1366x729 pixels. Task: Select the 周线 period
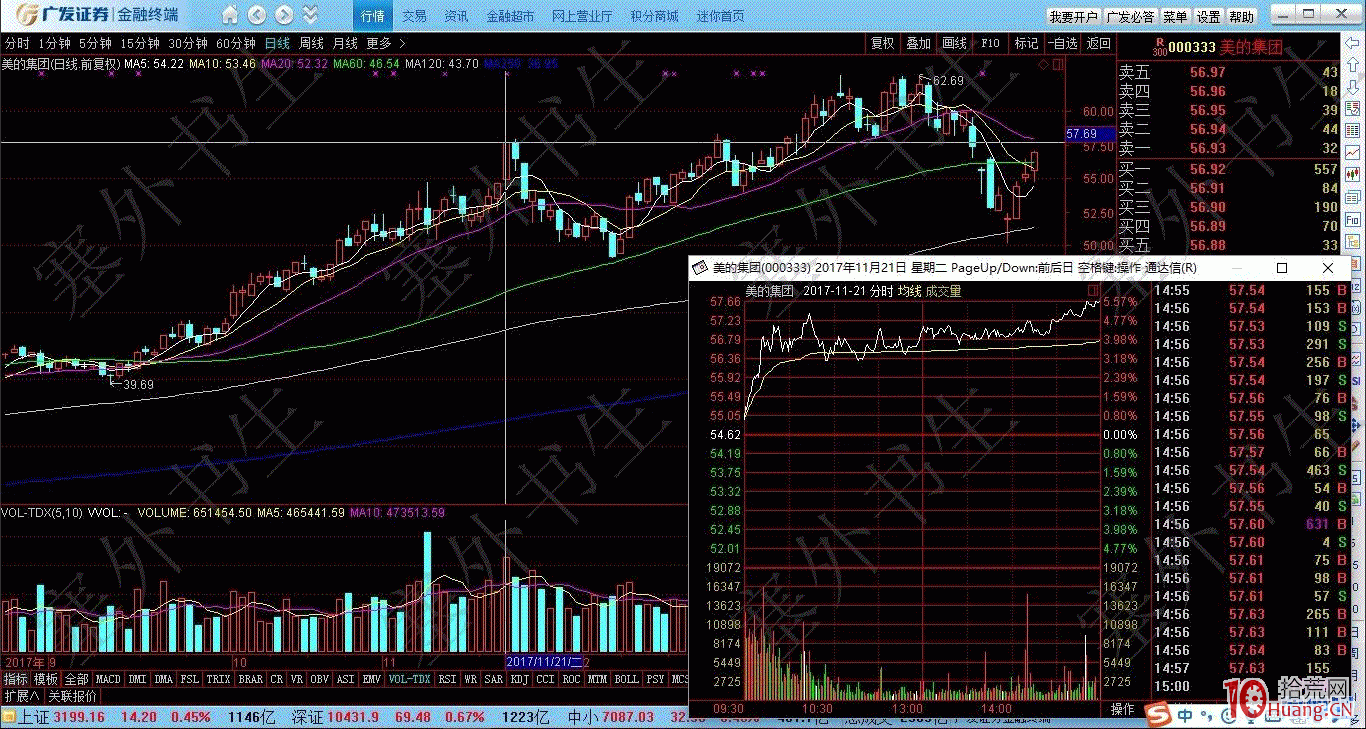[x=311, y=43]
